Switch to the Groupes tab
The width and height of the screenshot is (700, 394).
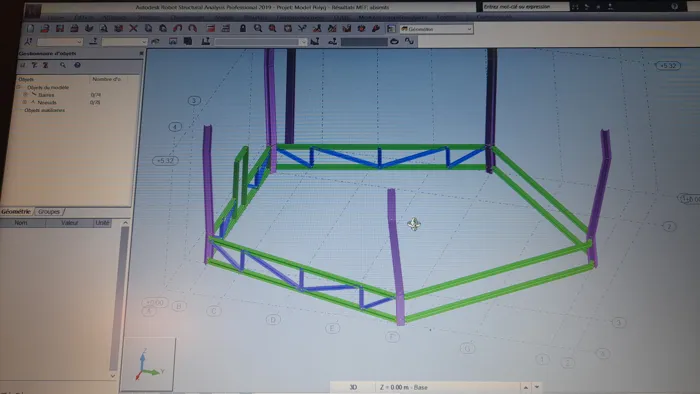point(49,212)
